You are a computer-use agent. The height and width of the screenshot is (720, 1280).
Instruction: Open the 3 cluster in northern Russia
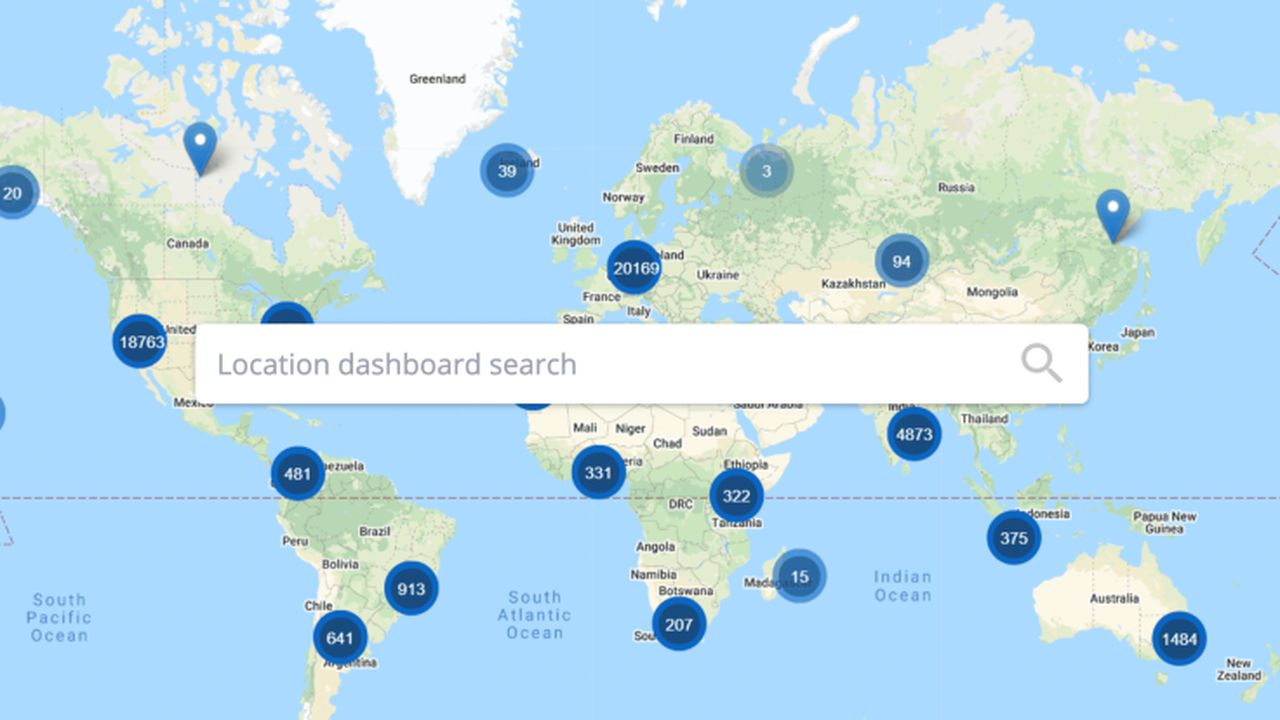tap(766, 171)
